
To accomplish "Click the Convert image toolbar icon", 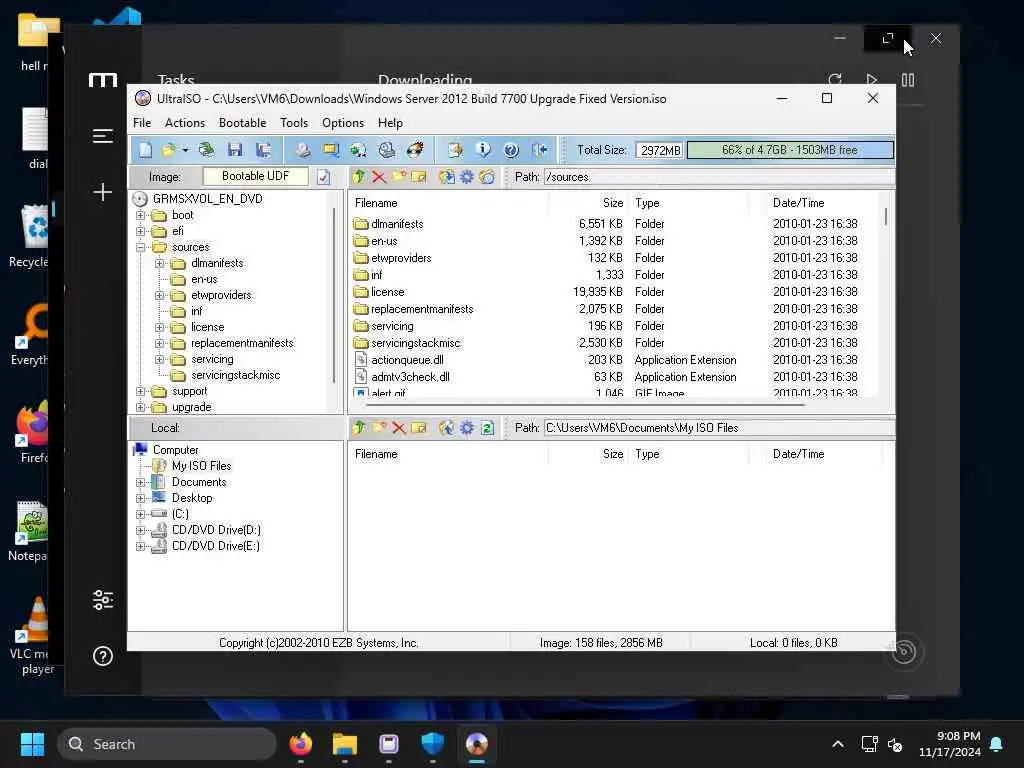I will [x=359, y=150].
